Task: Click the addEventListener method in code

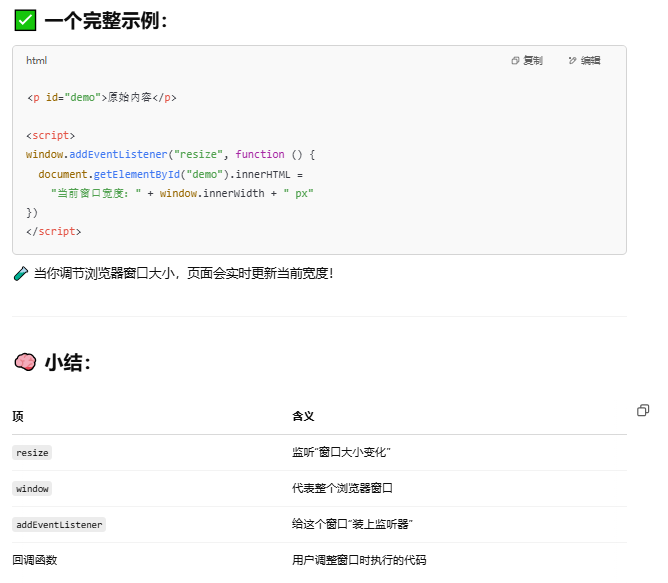Action: coord(118,154)
